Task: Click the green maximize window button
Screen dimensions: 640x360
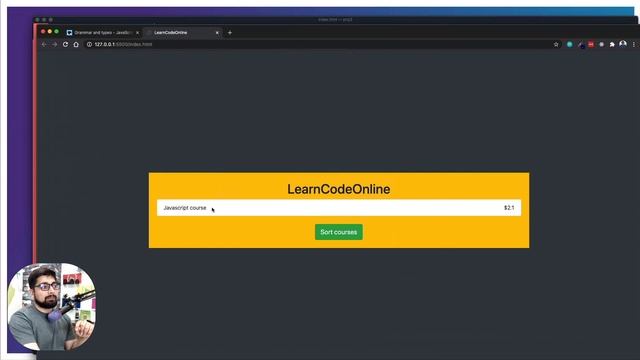Action: point(57,31)
